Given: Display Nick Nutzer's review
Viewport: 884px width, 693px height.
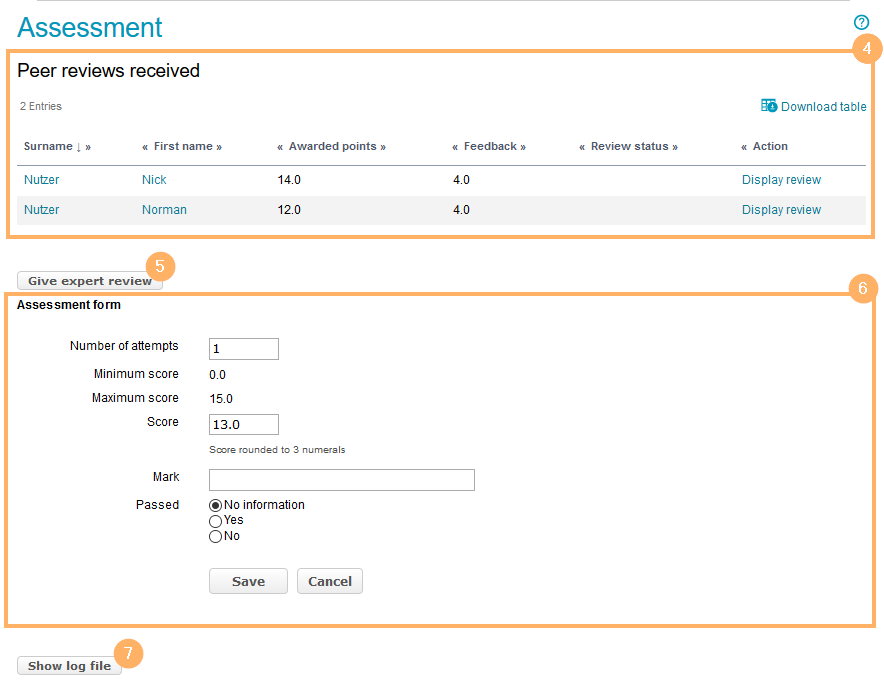Looking at the screenshot, I should [781, 180].
